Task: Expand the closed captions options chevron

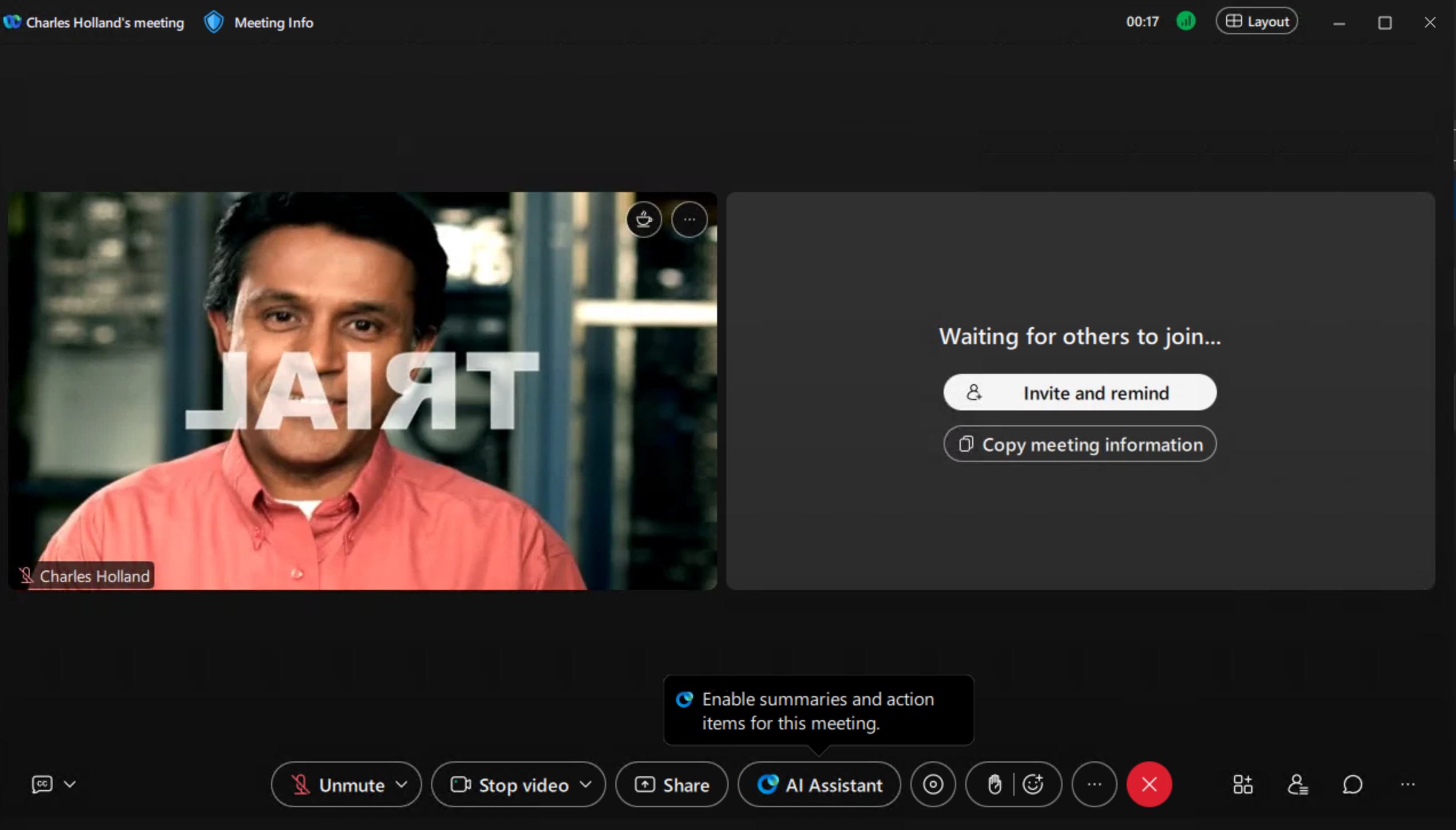Action: [70, 784]
